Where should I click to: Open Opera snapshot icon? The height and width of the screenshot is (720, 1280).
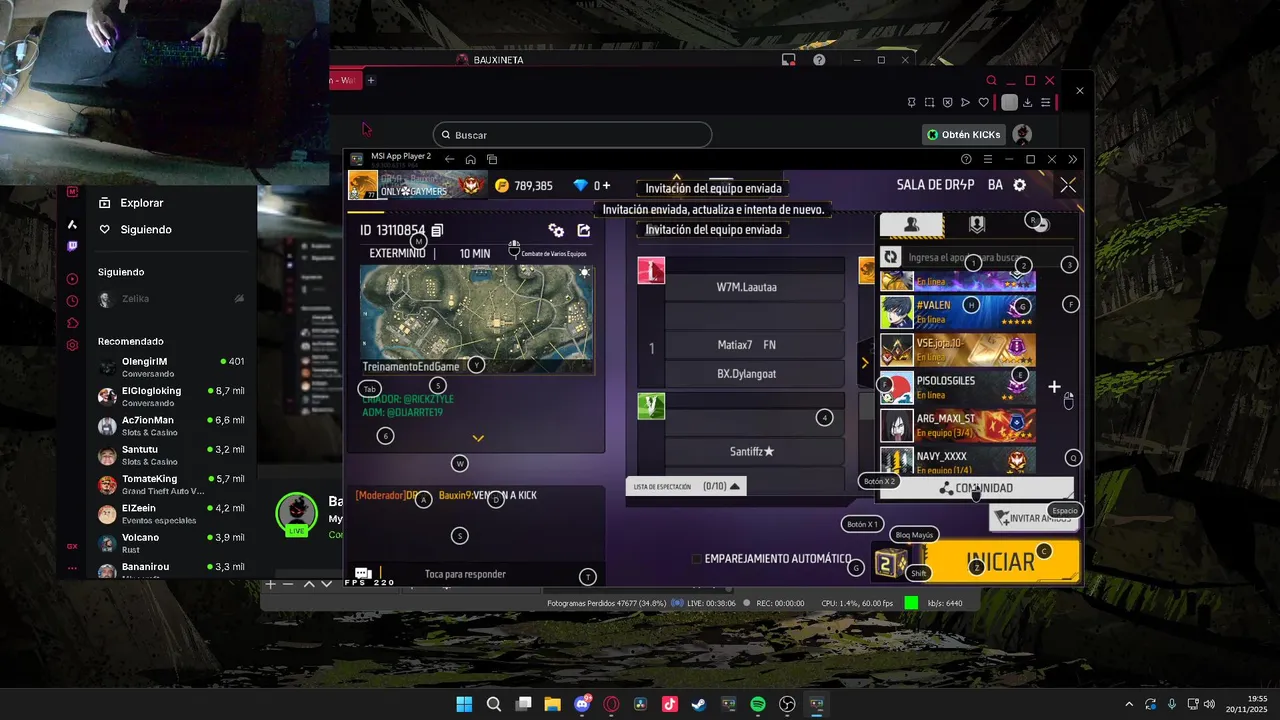click(929, 102)
